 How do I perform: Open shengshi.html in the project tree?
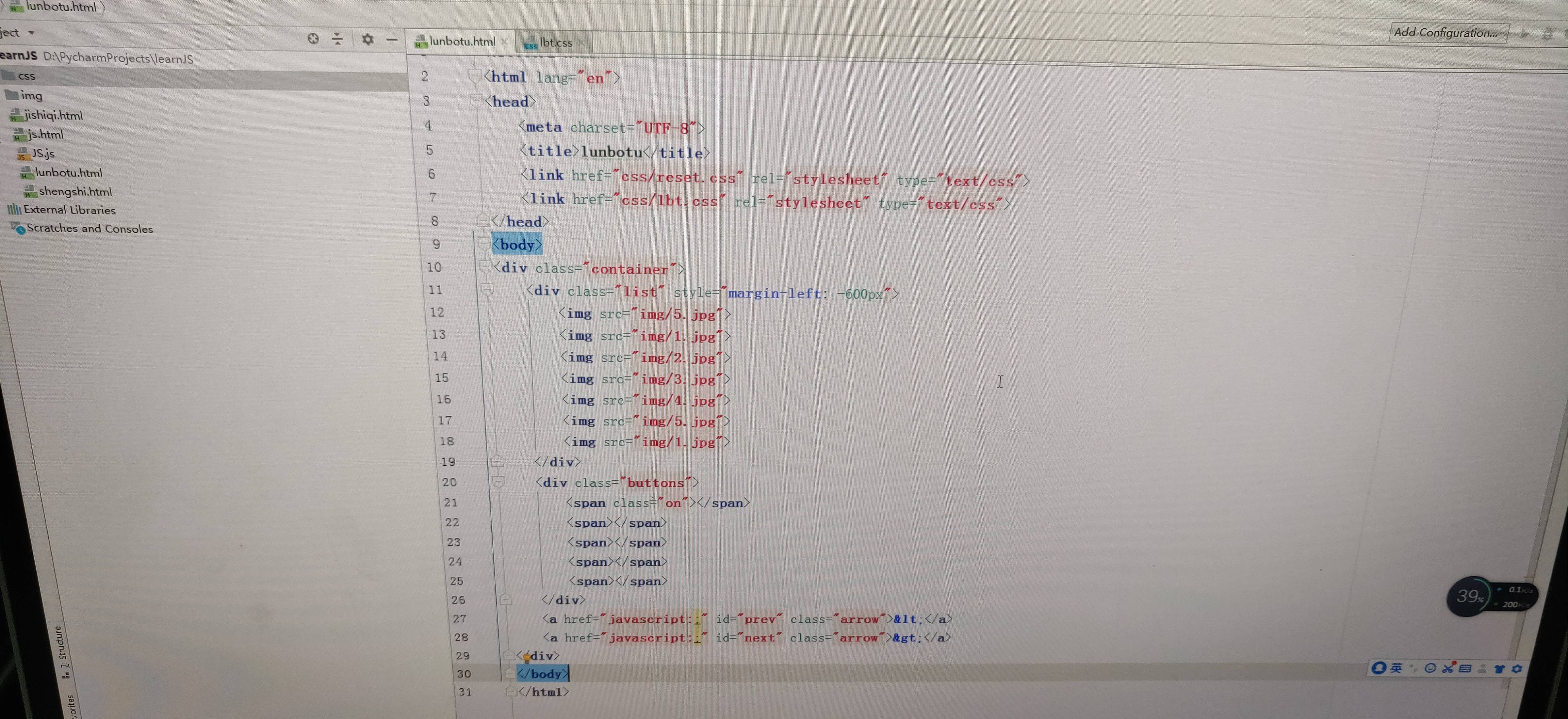tap(75, 192)
